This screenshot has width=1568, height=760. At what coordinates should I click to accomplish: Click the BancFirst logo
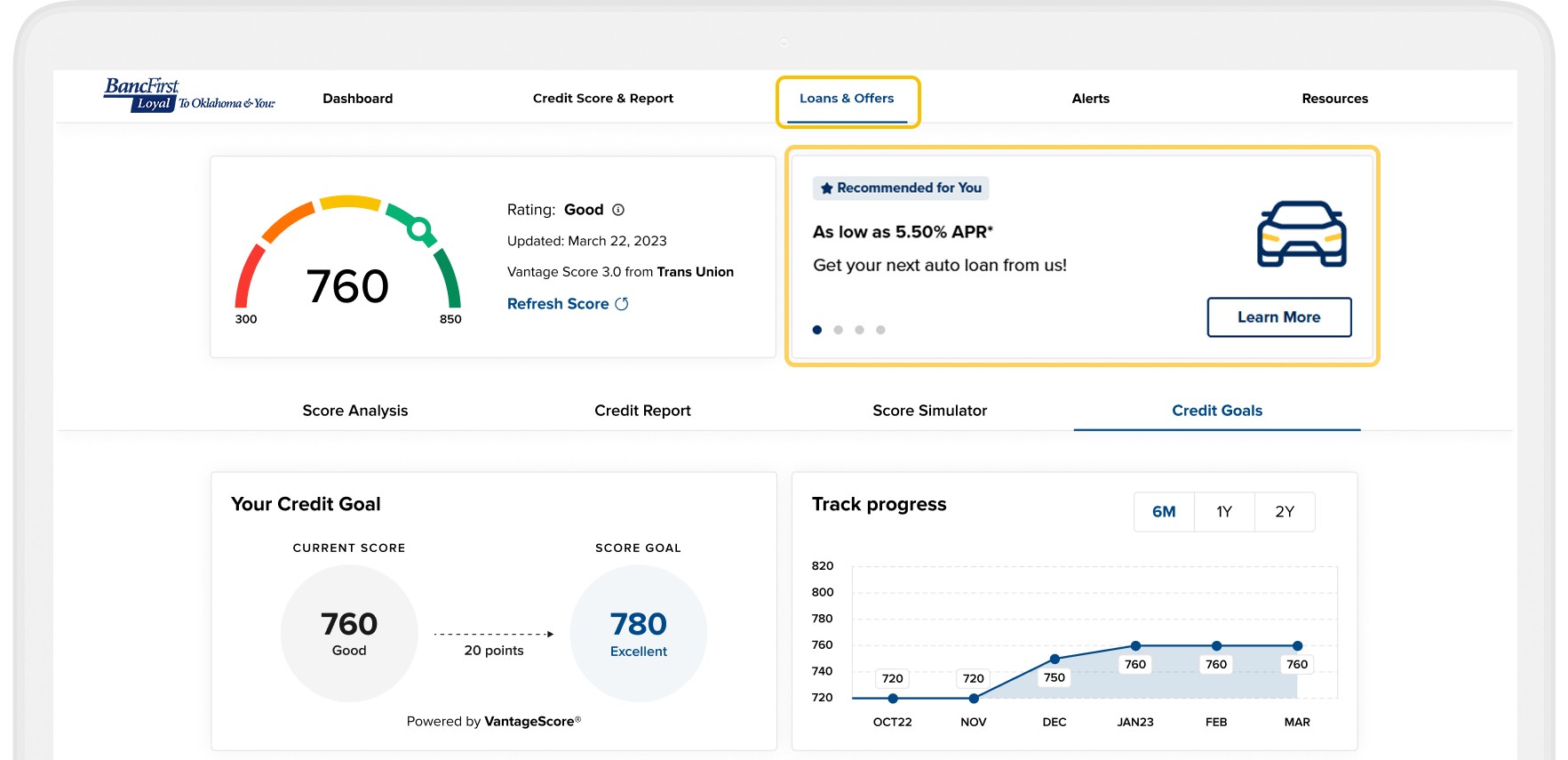pos(188,95)
